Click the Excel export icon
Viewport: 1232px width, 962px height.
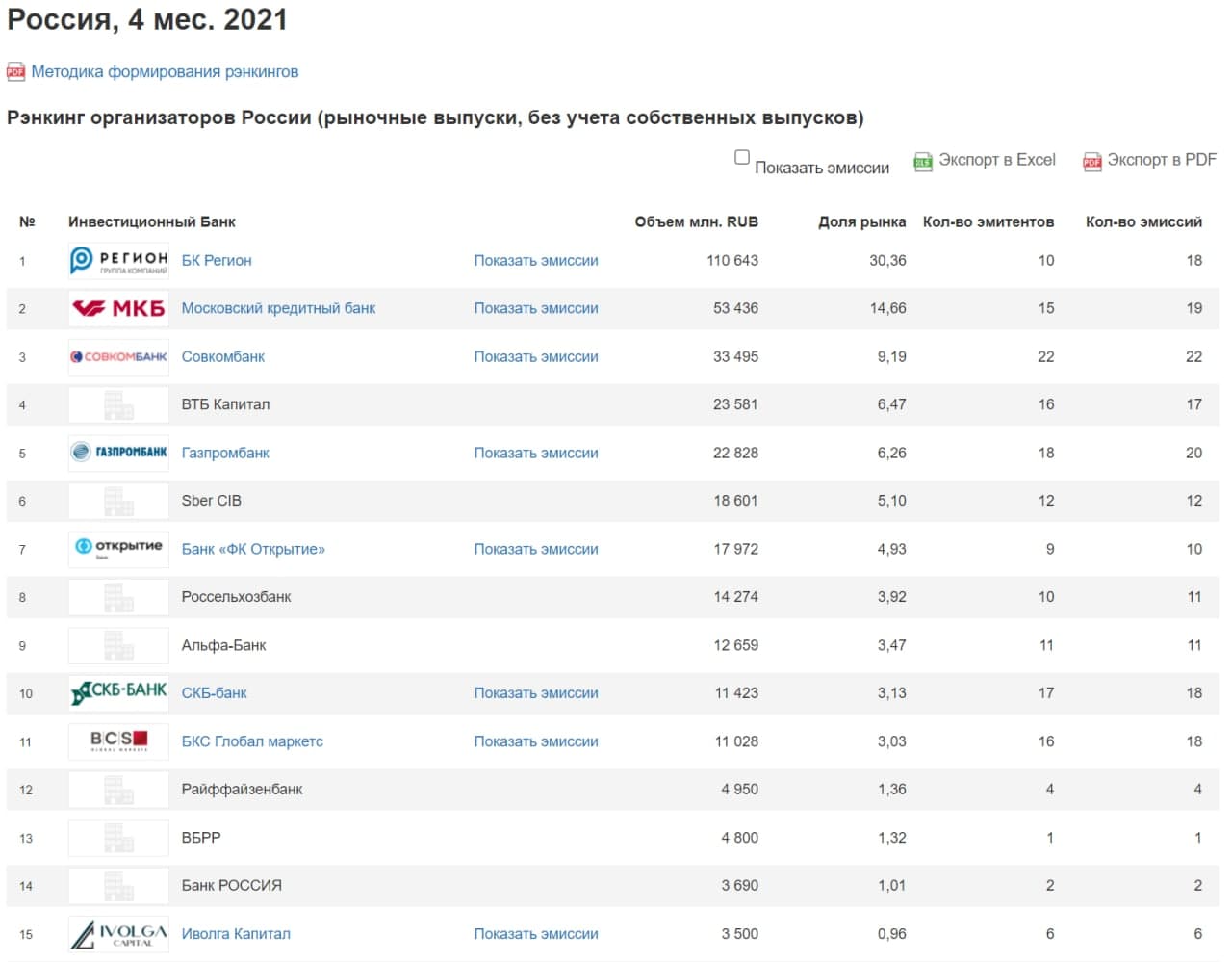922,162
